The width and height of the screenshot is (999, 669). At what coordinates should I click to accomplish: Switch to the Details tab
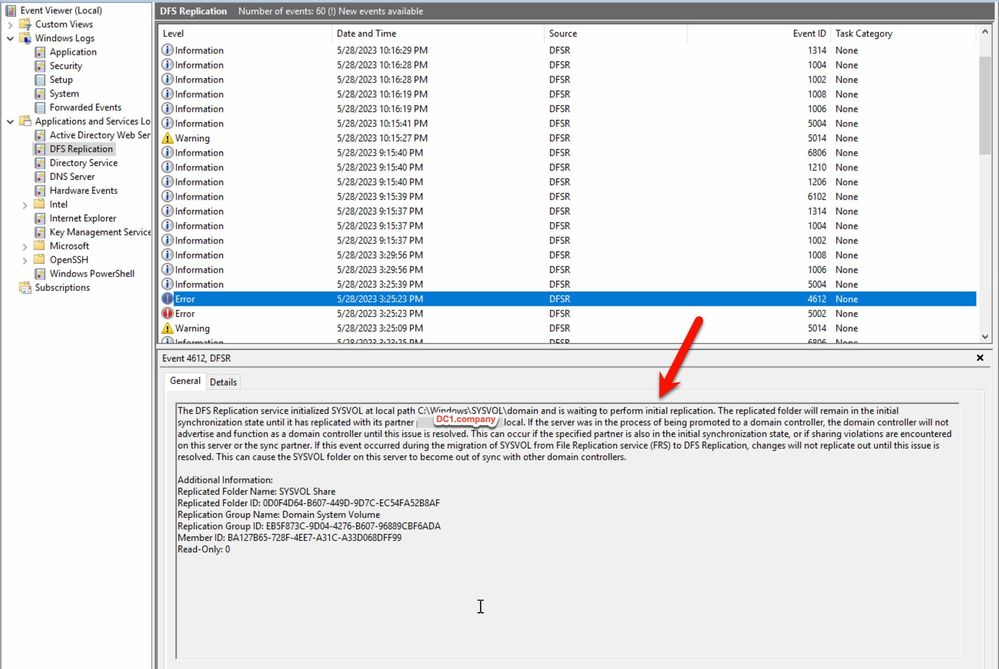coord(223,382)
